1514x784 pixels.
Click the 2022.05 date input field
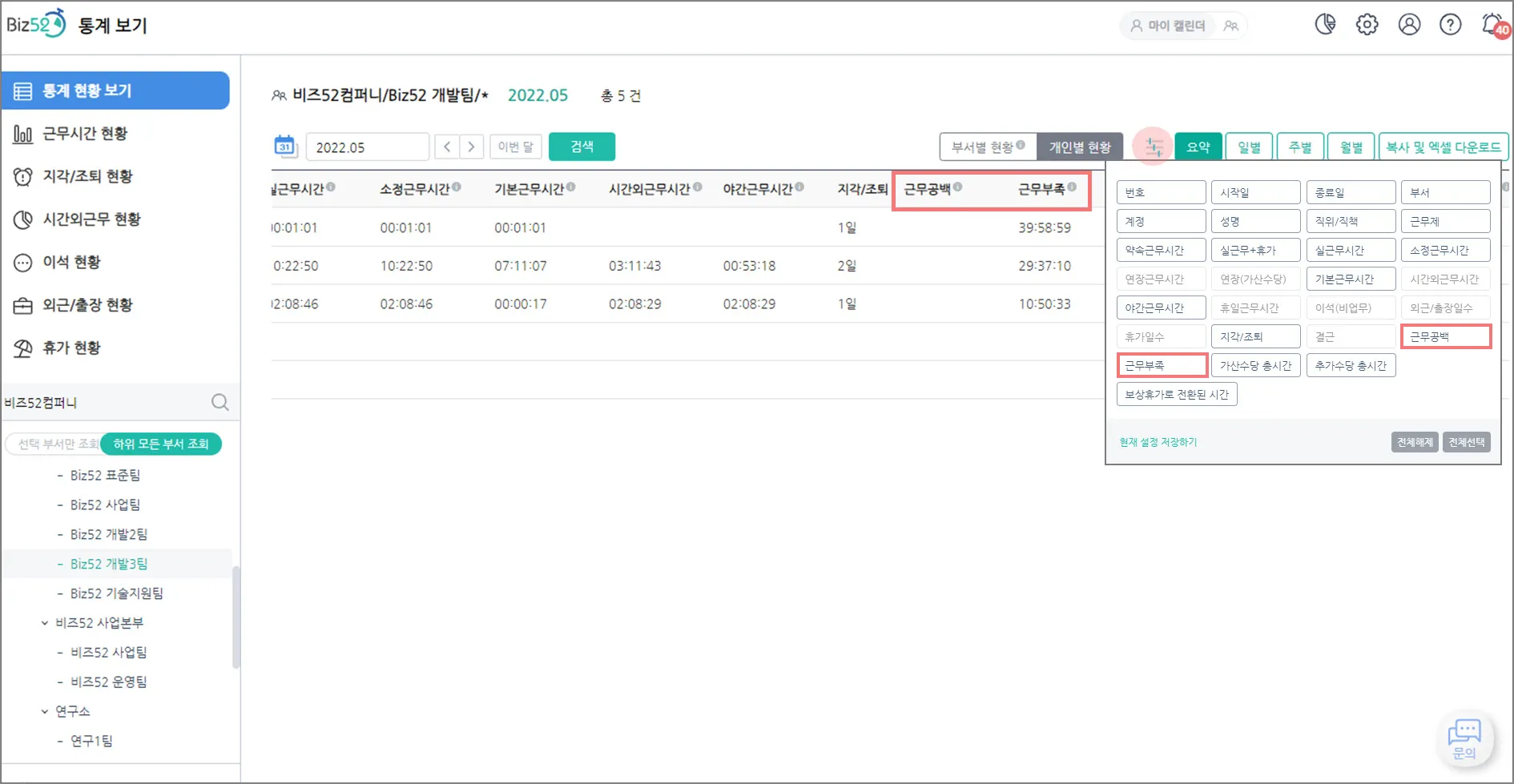[368, 147]
